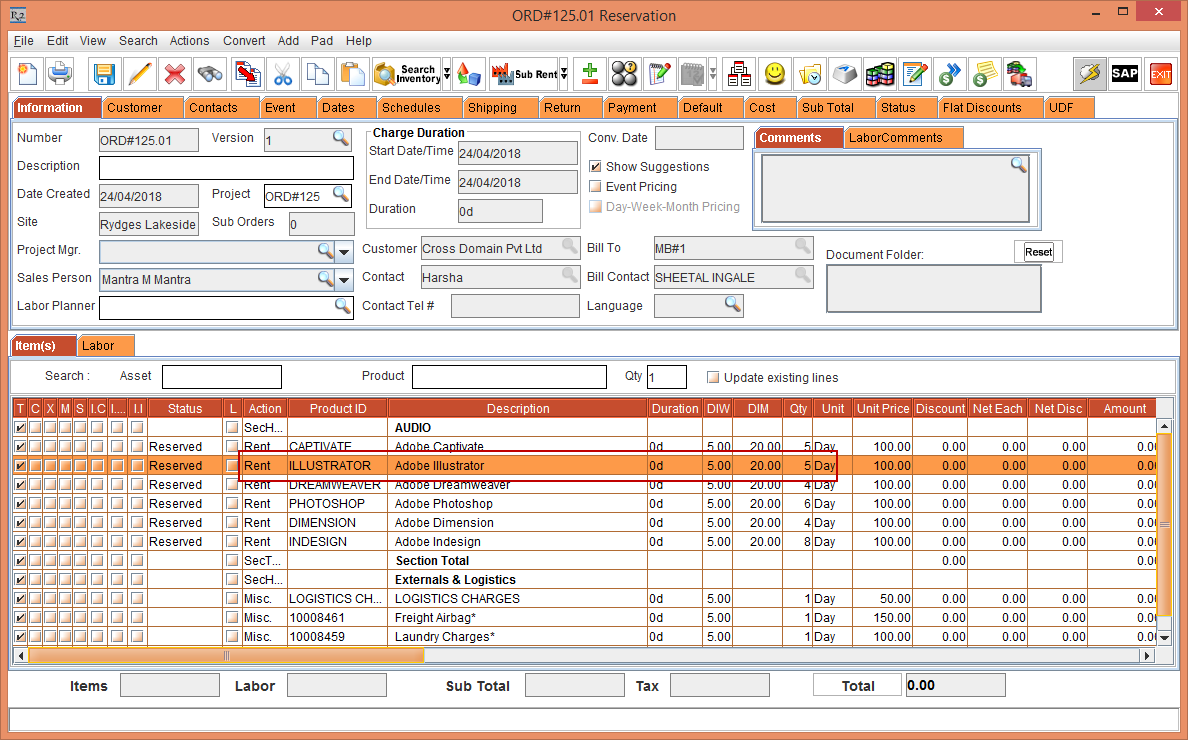Expand the Sales Person dropdown arrow
Image resolution: width=1188 pixels, height=740 pixels.
click(x=345, y=279)
